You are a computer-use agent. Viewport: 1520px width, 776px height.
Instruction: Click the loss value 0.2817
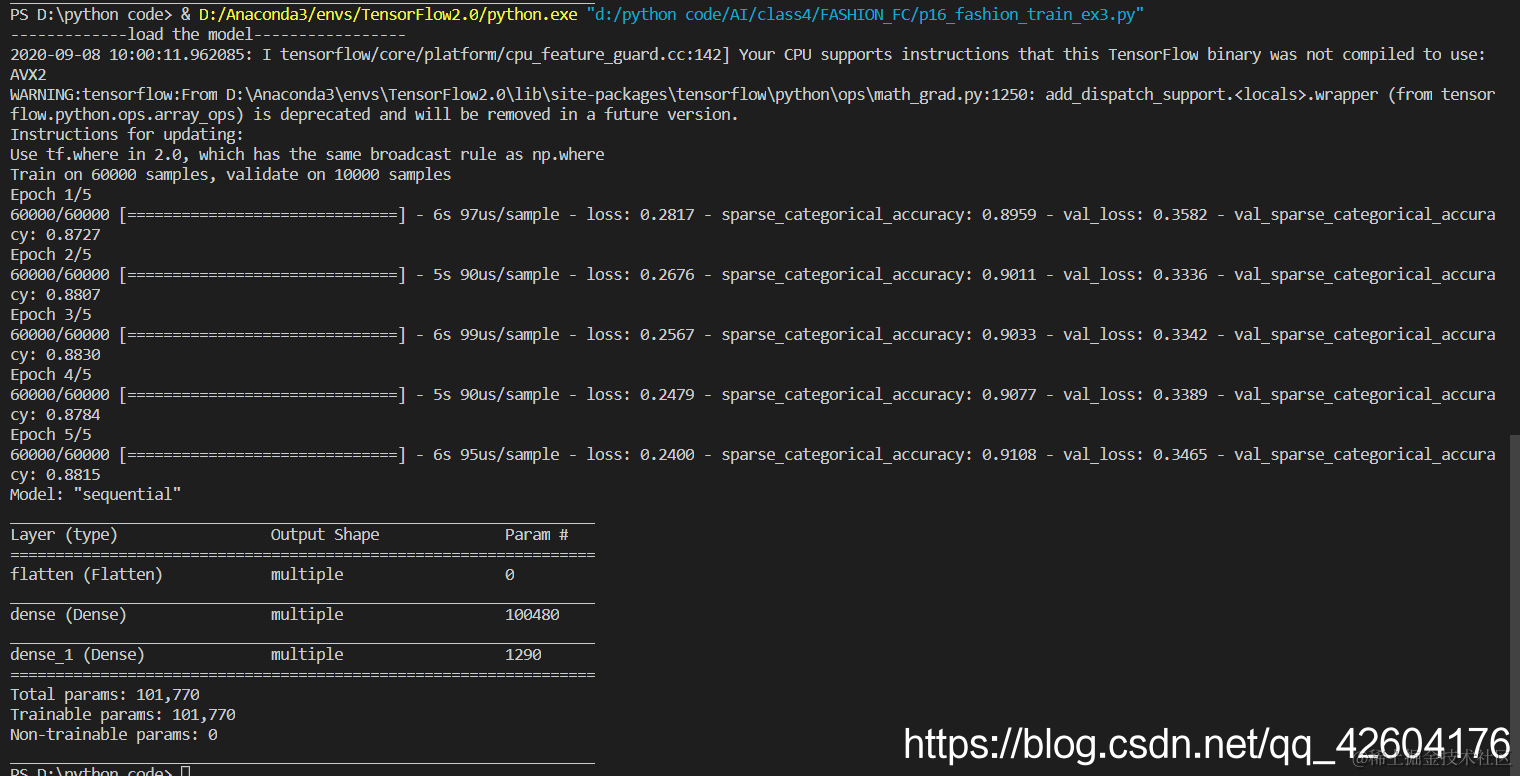(x=667, y=214)
